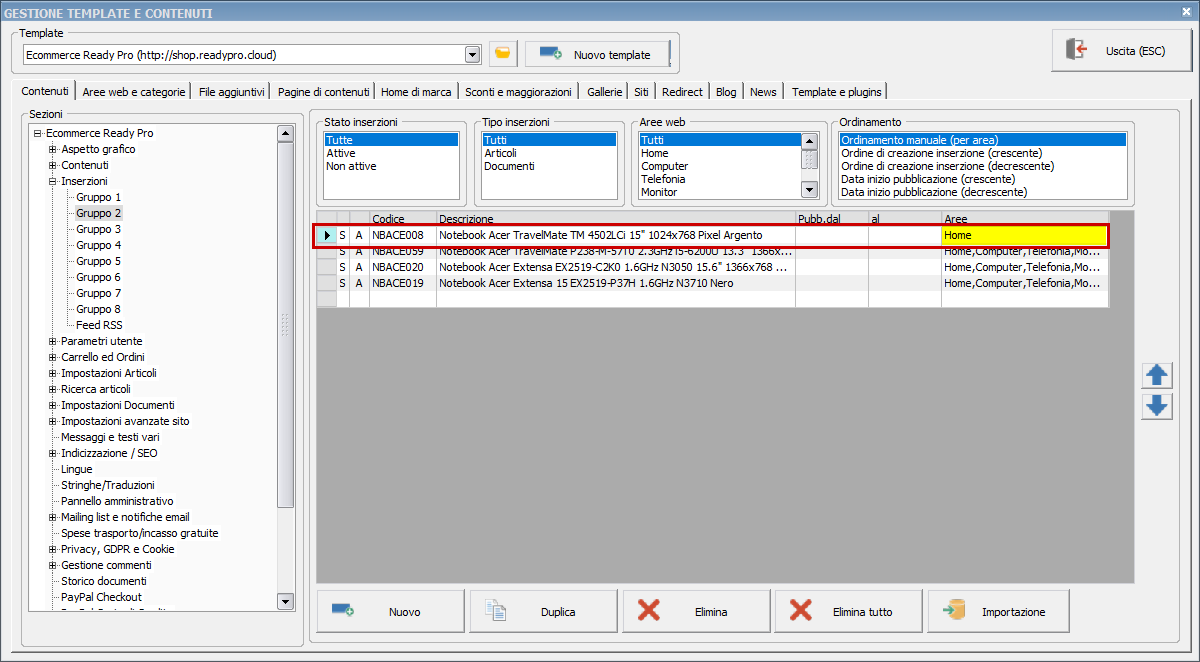Open the Redirect tab
1200x662 pixels.
click(682, 91)
